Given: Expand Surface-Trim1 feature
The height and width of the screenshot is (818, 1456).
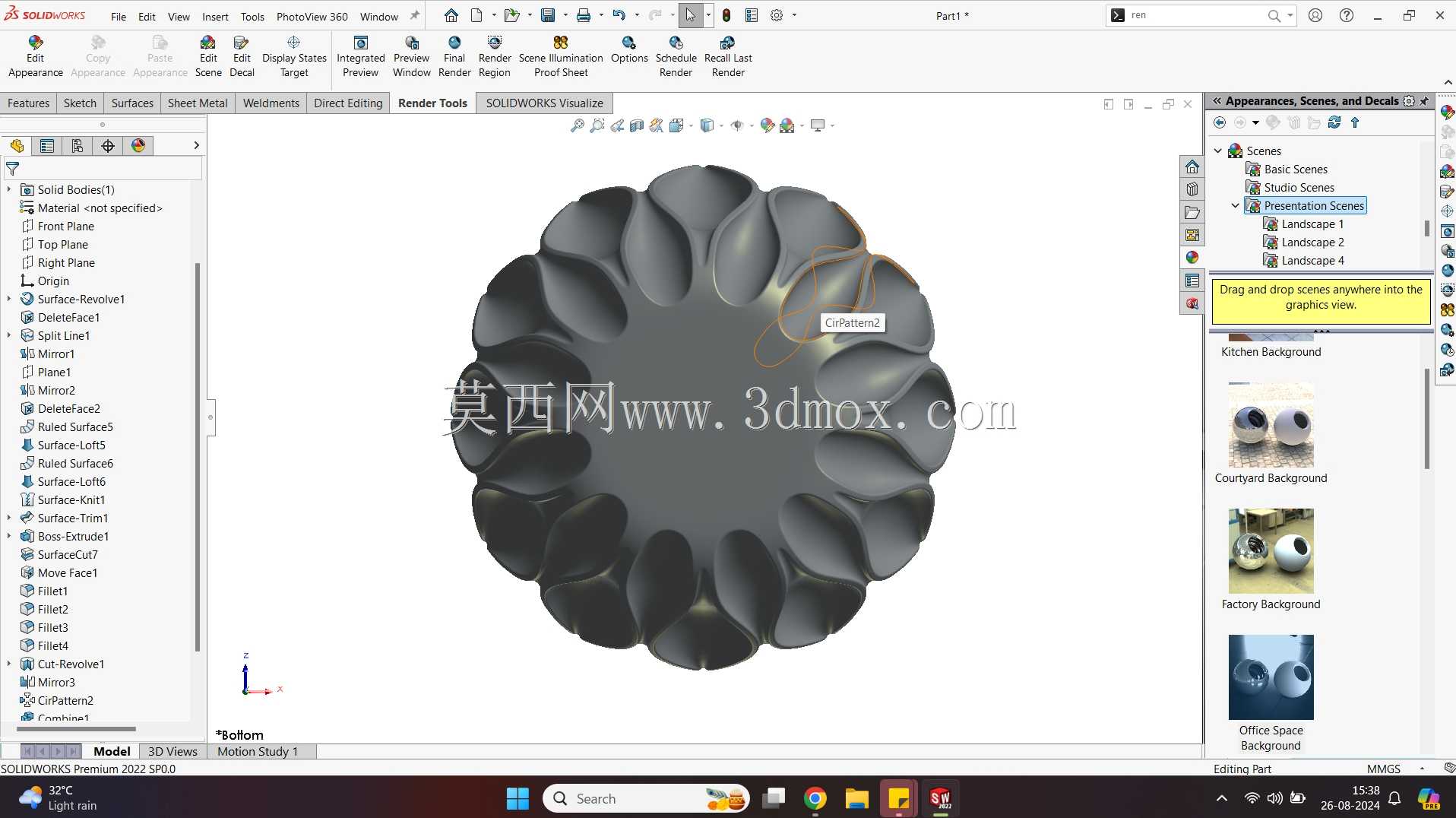Looking at the screenshot, I should tap(9, 518).
